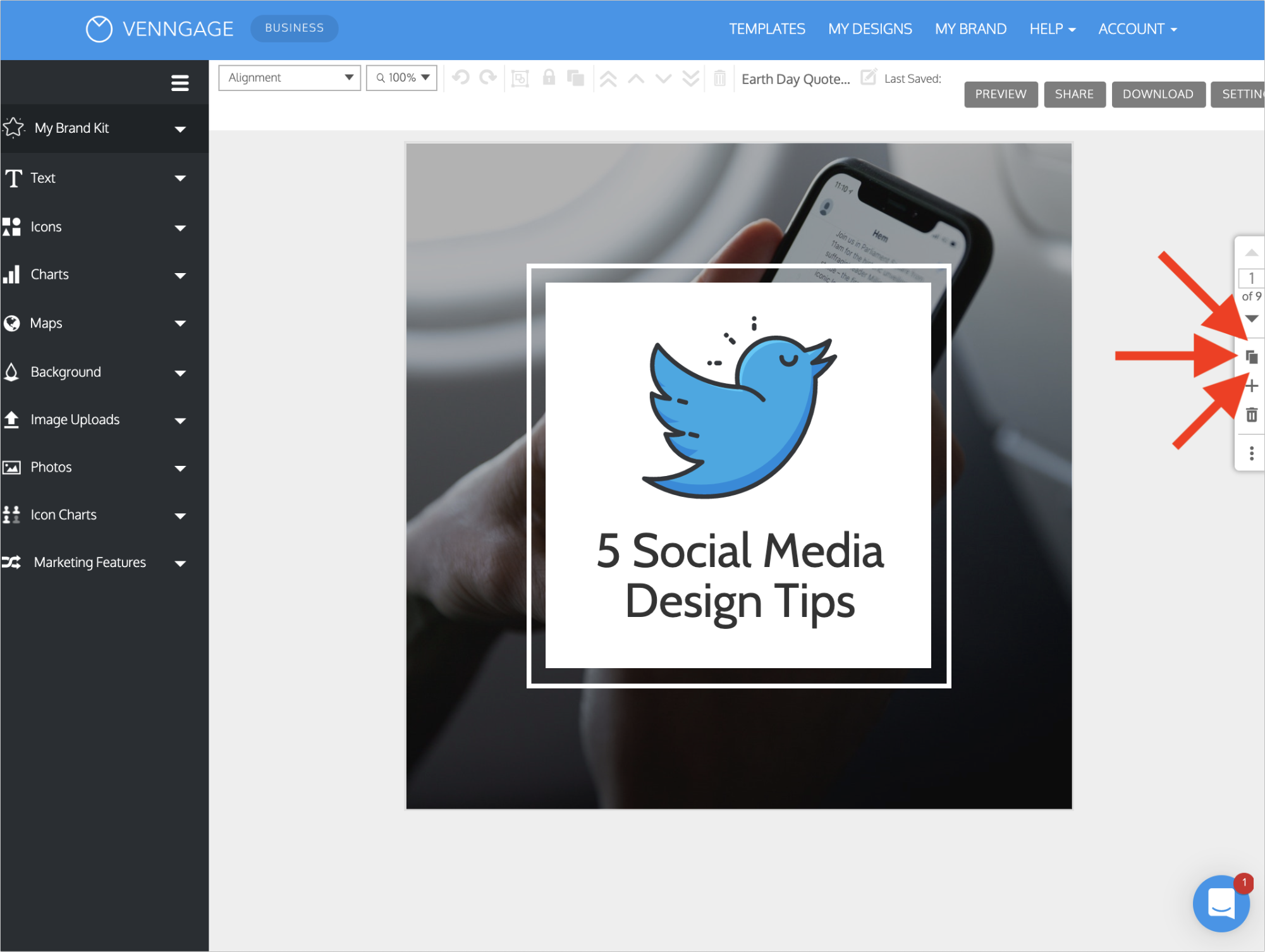Click the Photos picture icon in sidebar

pos(11,467)
